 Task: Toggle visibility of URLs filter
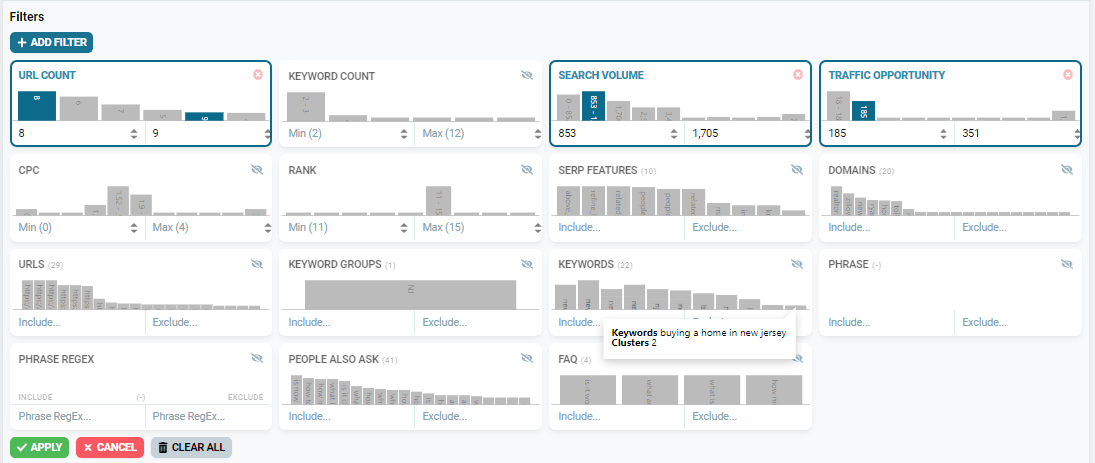[257, 264]
